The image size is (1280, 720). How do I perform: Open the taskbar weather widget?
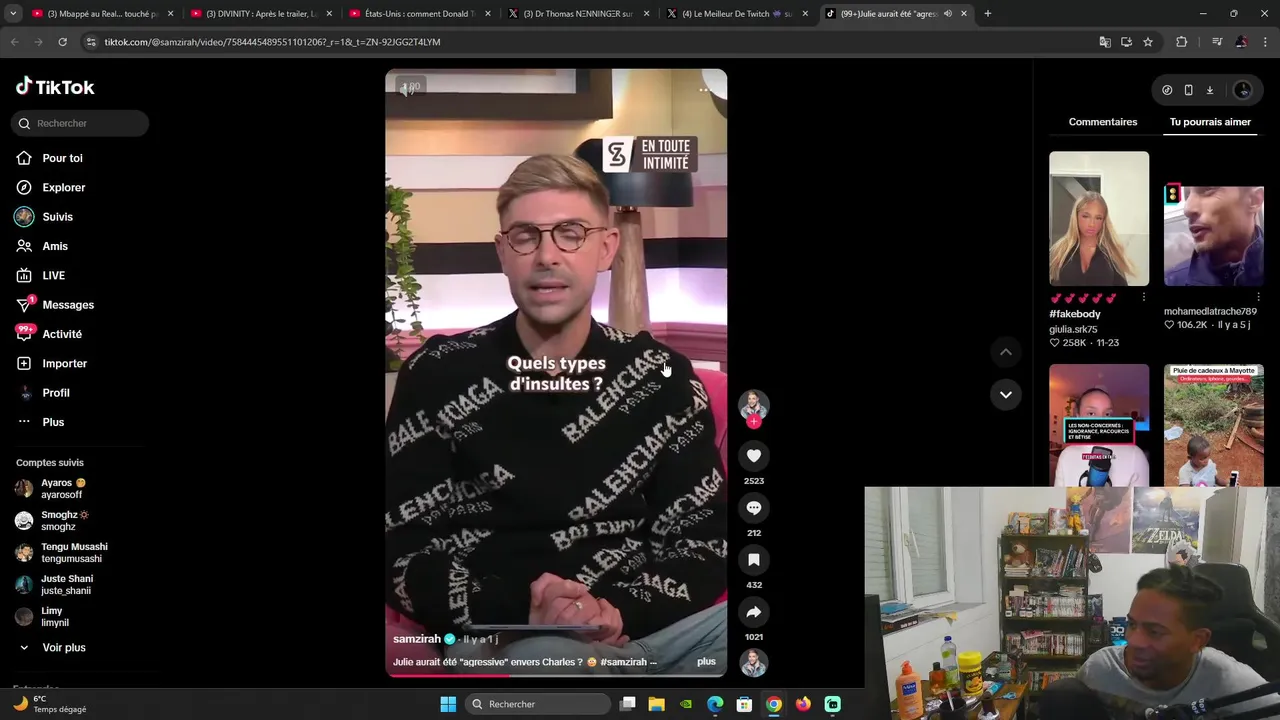[50, 704]
